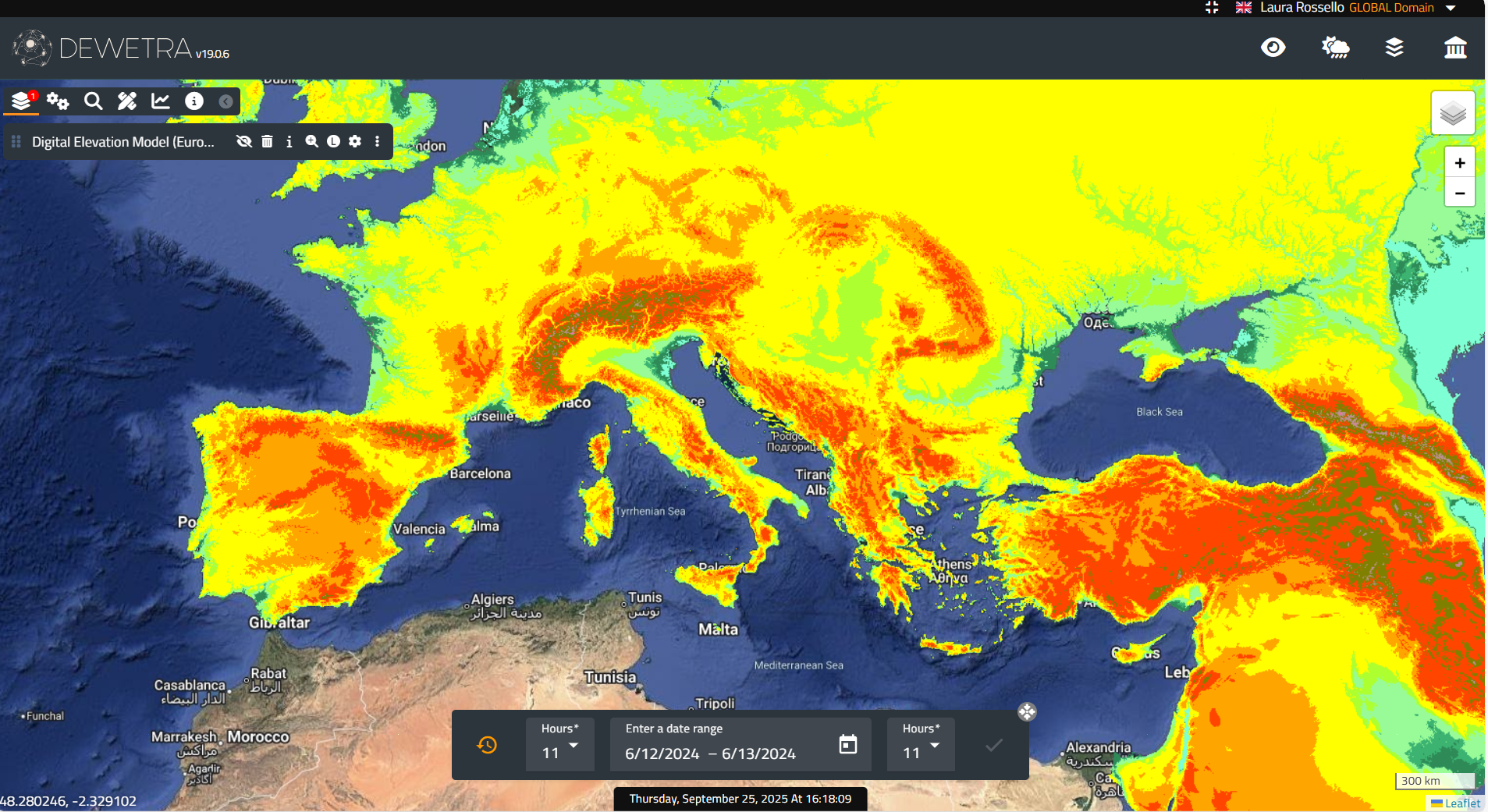The width and height of the screenshot is (1488, 812).
Task: Open the weather forecast icon in header
Action: point(1335,48)
